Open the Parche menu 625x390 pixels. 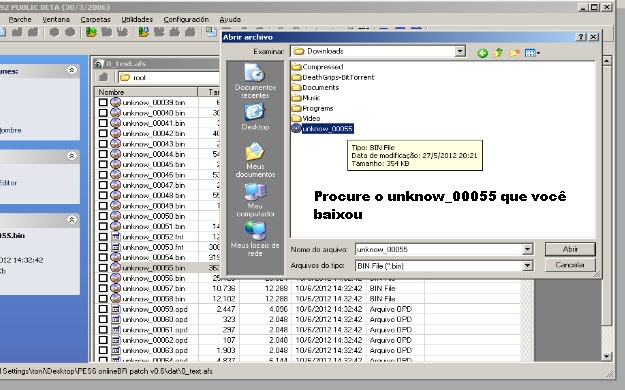(x=20, y=19)
